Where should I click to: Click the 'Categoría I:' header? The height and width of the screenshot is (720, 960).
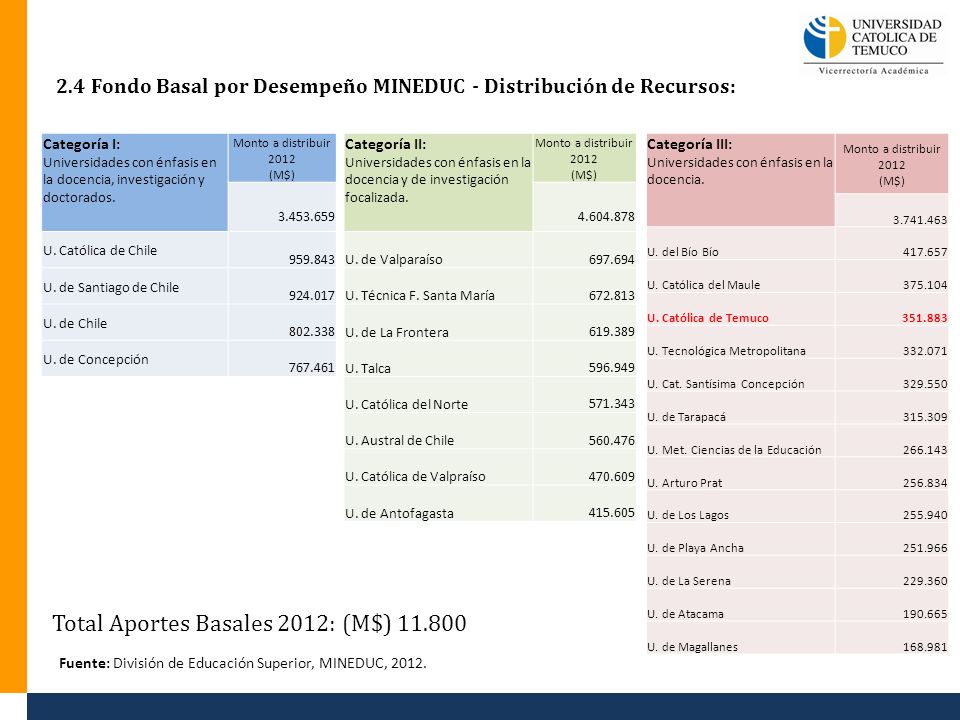[81, 144]
